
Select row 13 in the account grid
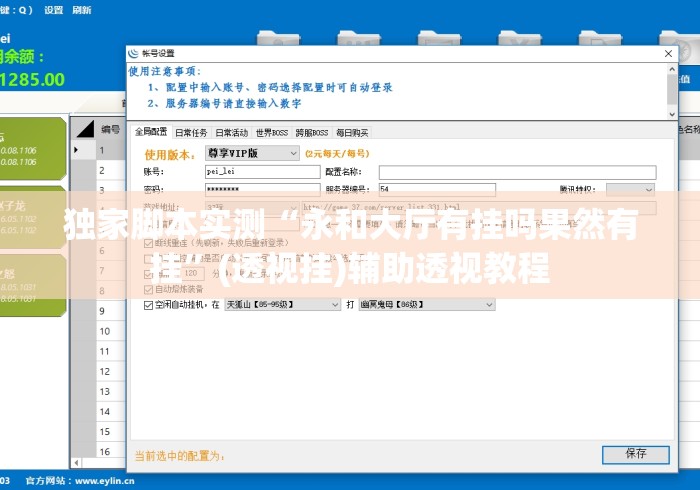click(111, 391)
